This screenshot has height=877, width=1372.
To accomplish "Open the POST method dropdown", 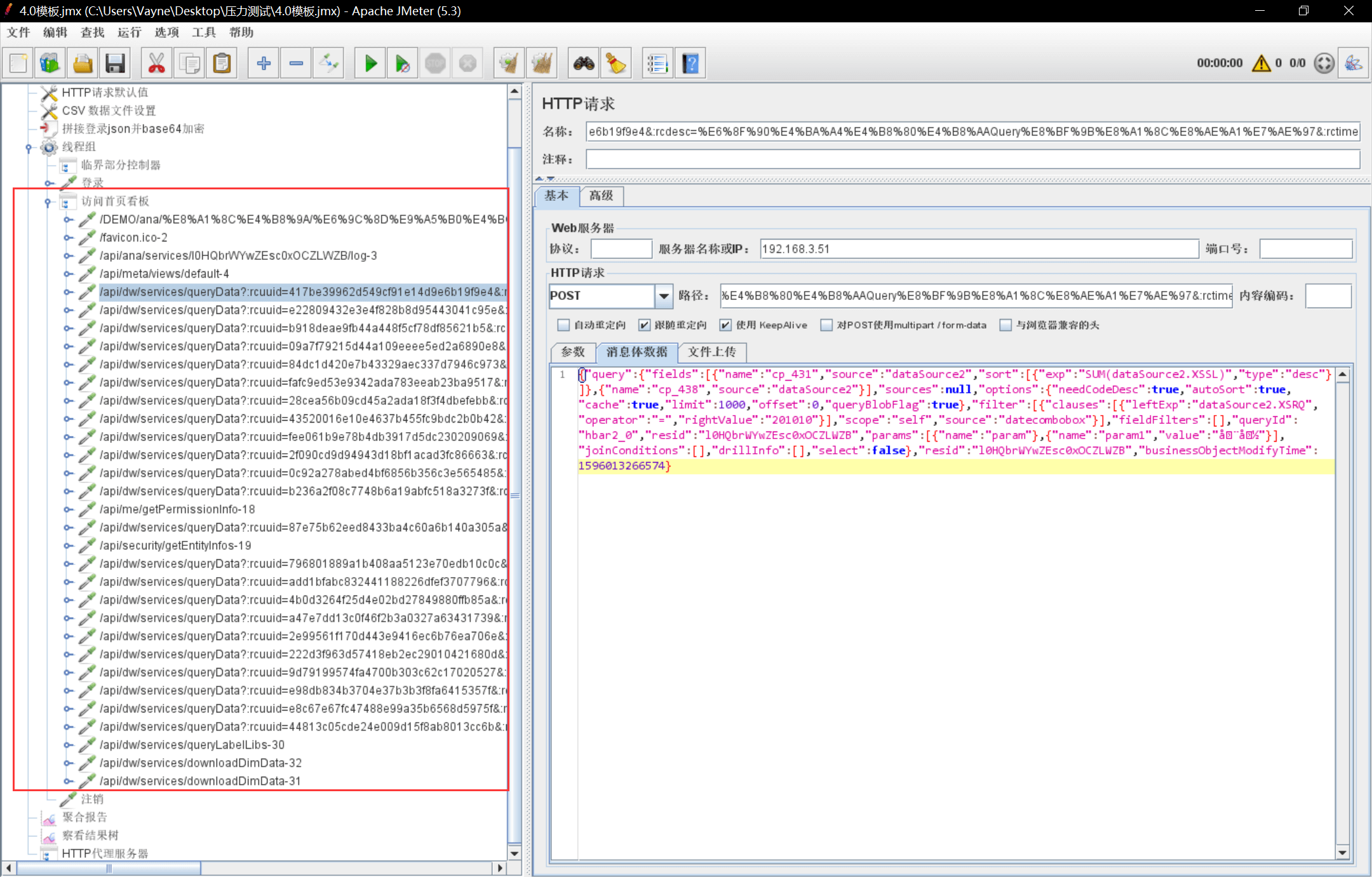I will pyautogui.click(x=664, y=296).
